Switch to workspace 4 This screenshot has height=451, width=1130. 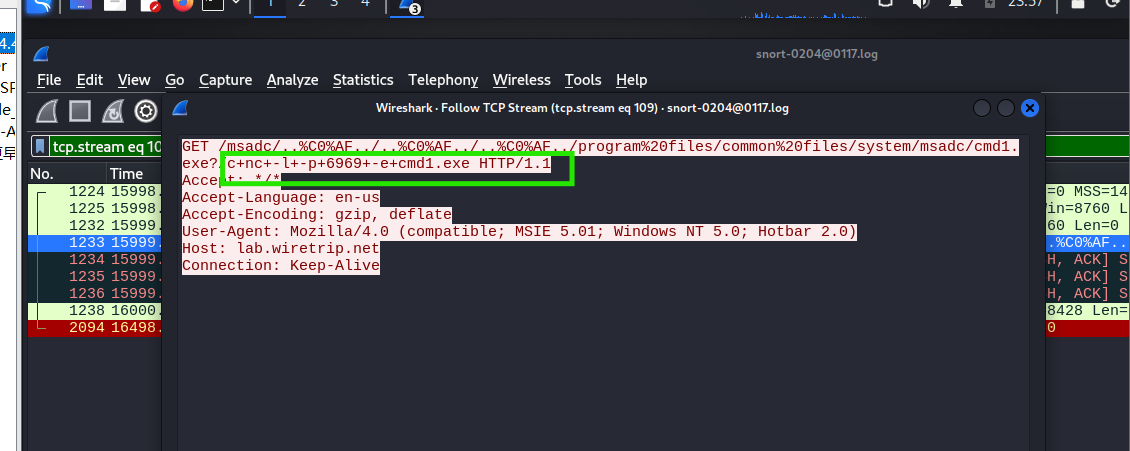point(365,5)
